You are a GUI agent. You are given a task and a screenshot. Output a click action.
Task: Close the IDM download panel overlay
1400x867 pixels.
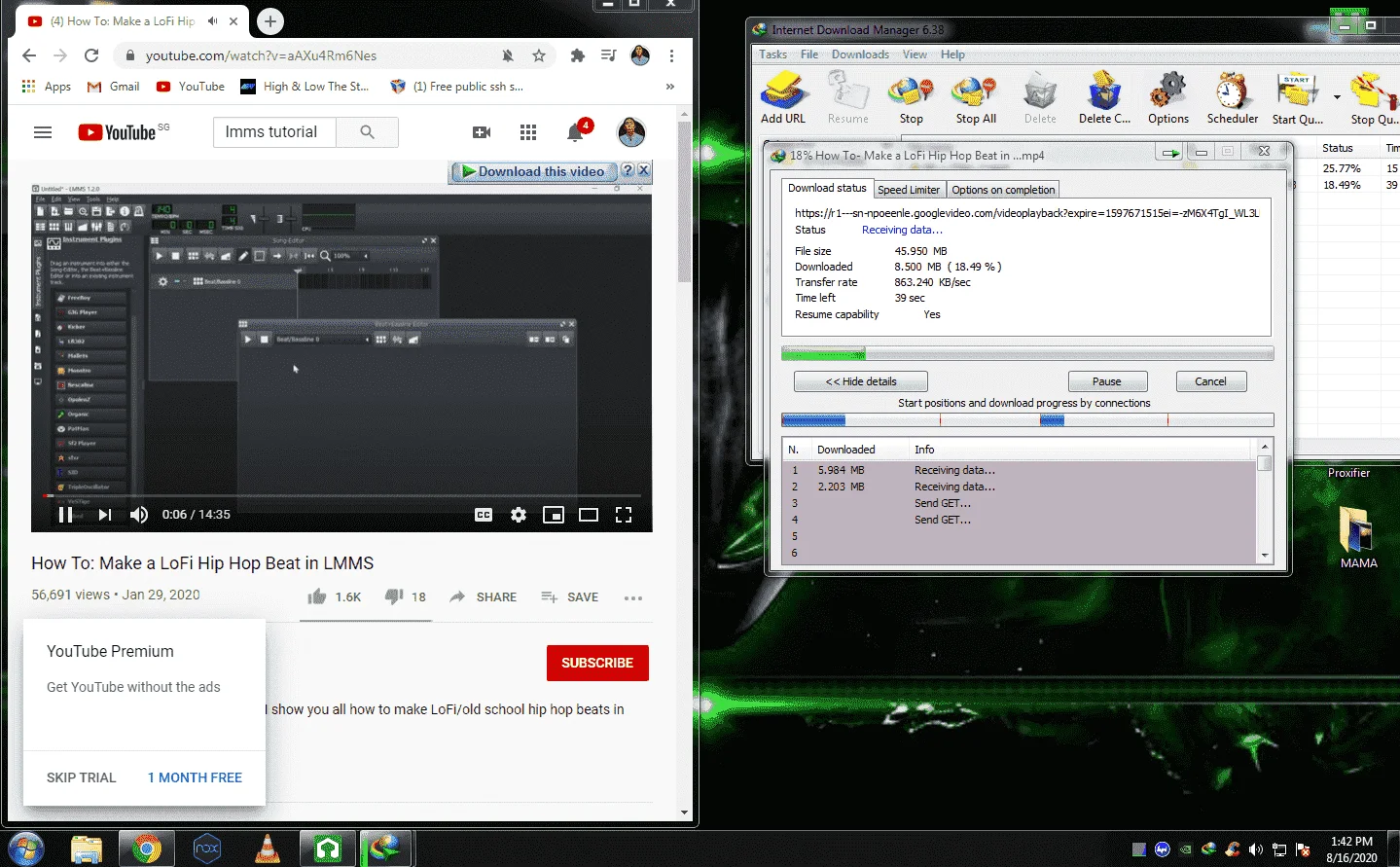coord(644,170)
